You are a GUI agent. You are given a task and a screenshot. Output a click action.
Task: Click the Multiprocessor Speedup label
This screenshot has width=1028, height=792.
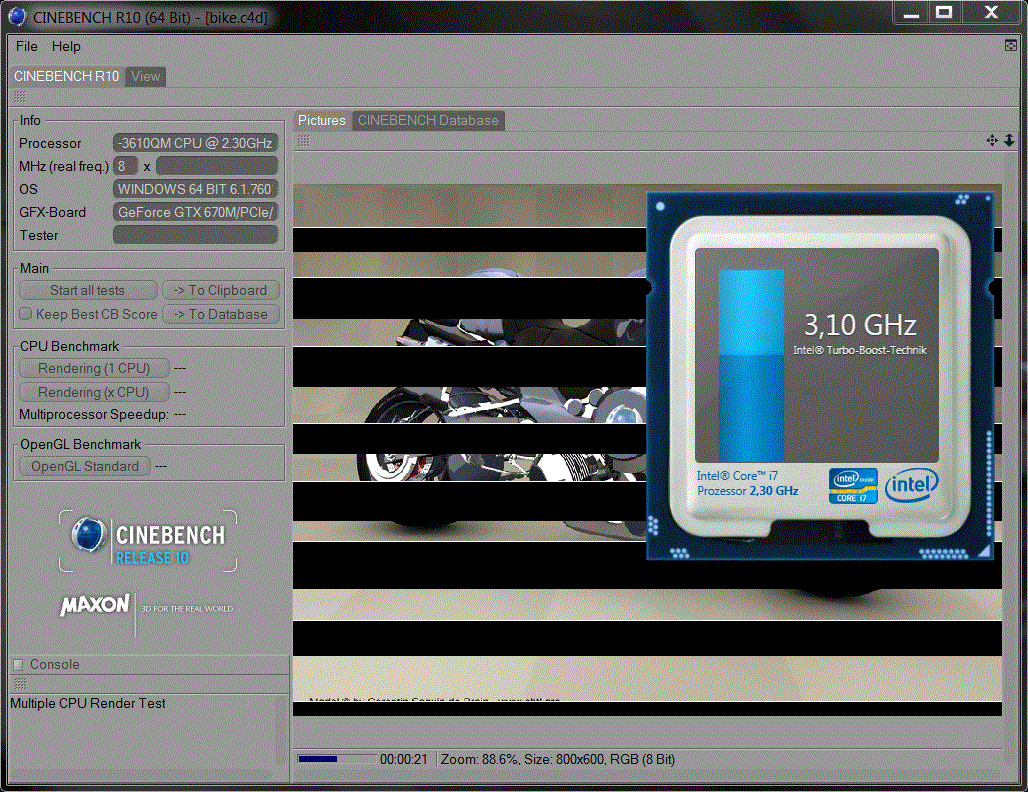click(94, 414)
